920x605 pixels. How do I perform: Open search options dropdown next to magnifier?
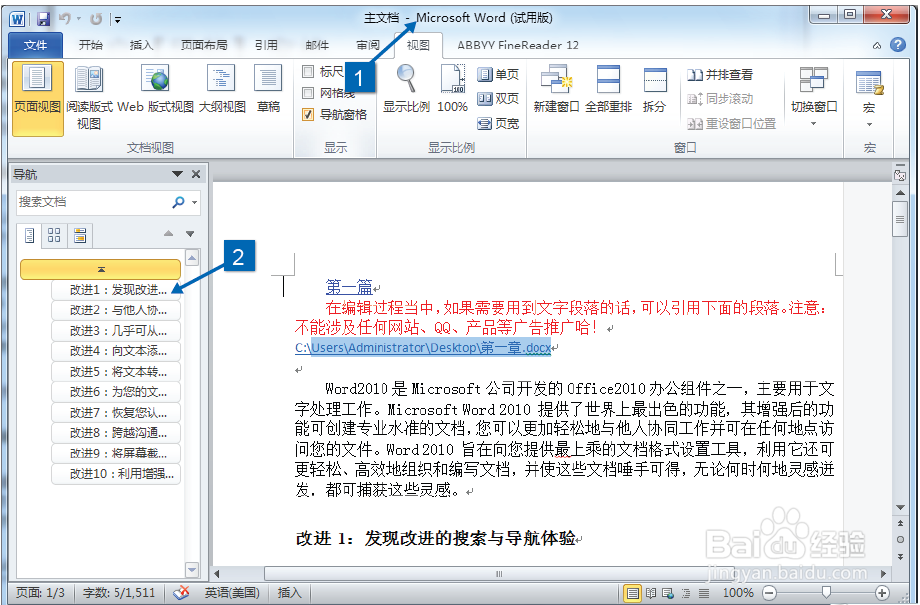(194, 202)
